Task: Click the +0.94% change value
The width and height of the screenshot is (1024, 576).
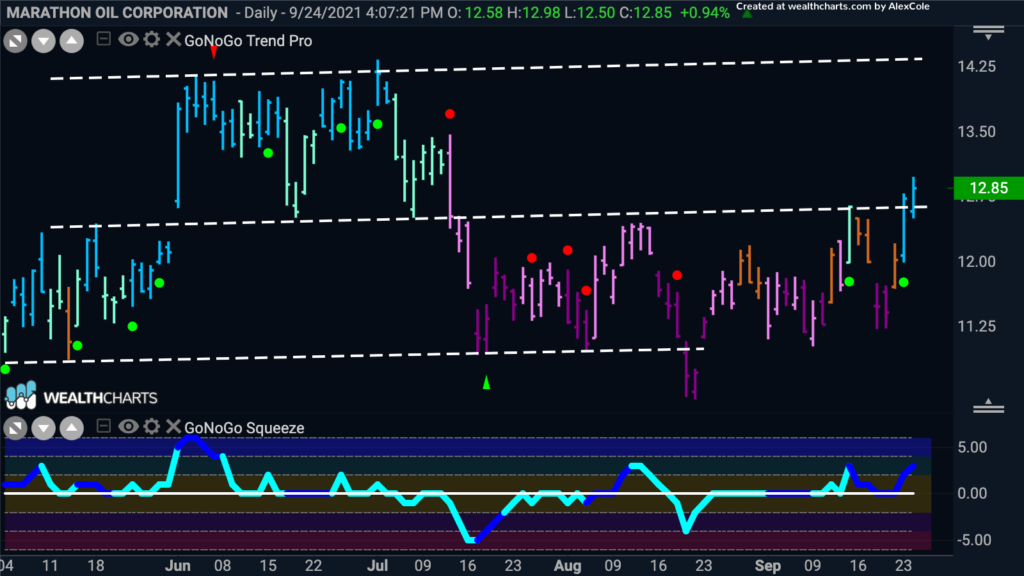Action: (705, 12)
